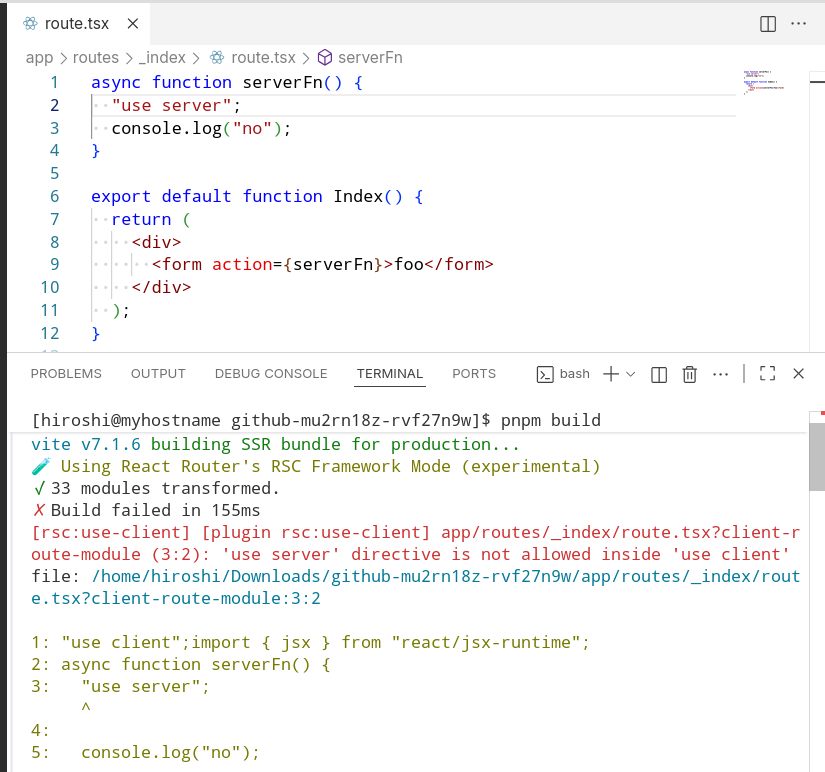Show the PORTS tab

pos(474,374)
